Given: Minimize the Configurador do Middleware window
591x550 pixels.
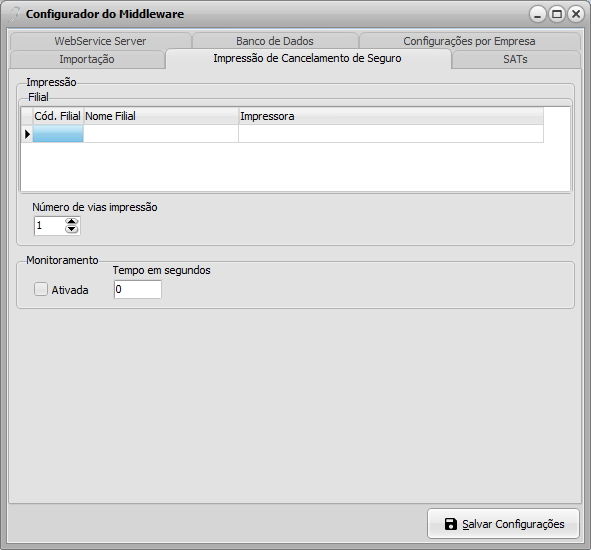Looking at the screenshot, I should (537, 14).
